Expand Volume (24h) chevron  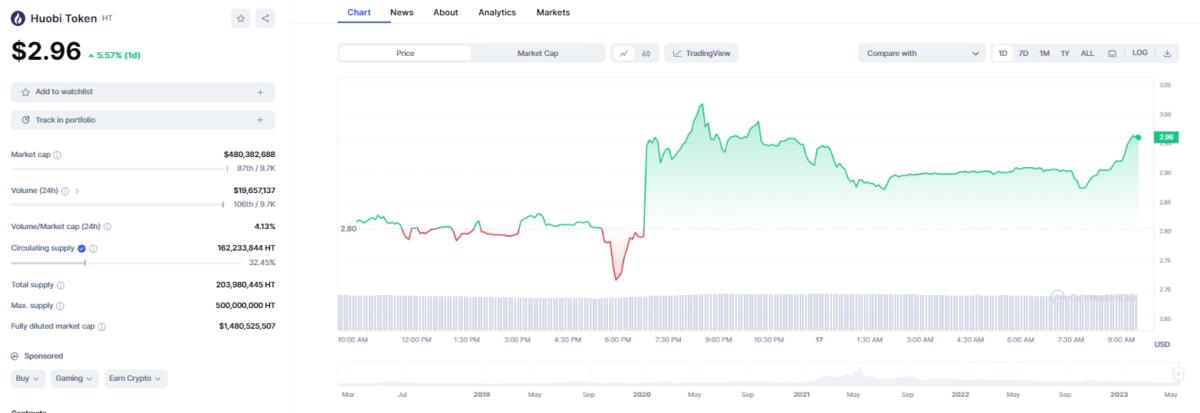tap(77, 190)
